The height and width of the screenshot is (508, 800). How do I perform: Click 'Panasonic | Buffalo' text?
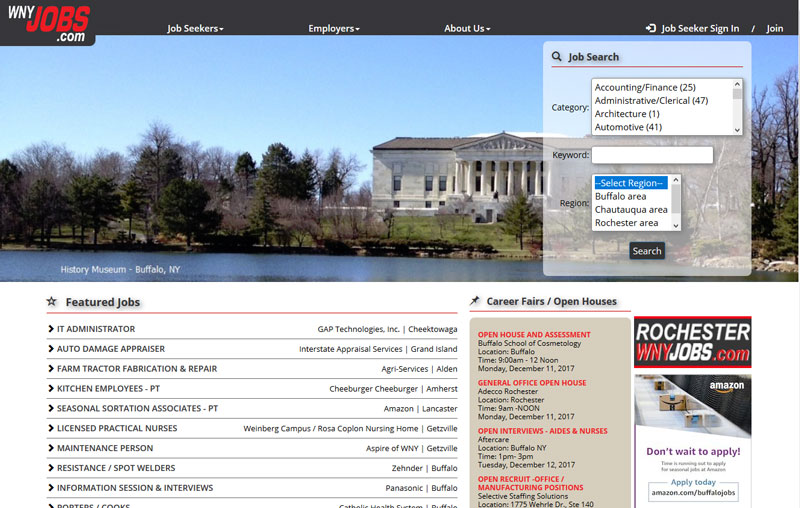coord(421,489)
